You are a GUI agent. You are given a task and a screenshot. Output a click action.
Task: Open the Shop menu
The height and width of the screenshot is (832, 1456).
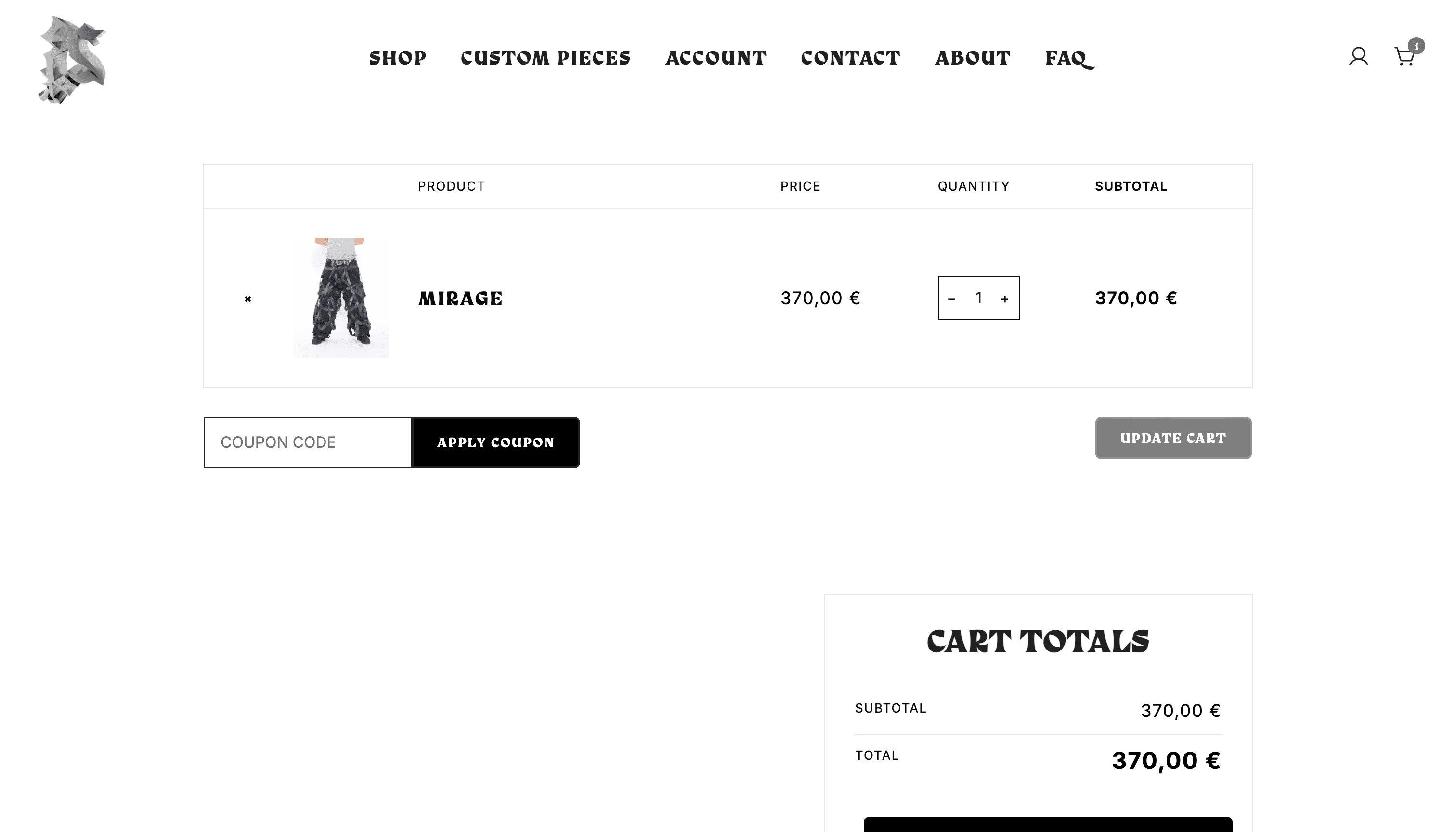point(398,58)
